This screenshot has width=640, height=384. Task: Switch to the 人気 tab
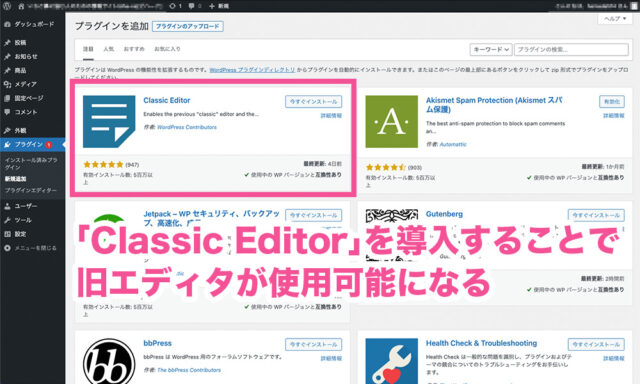(x=109, y=49)
